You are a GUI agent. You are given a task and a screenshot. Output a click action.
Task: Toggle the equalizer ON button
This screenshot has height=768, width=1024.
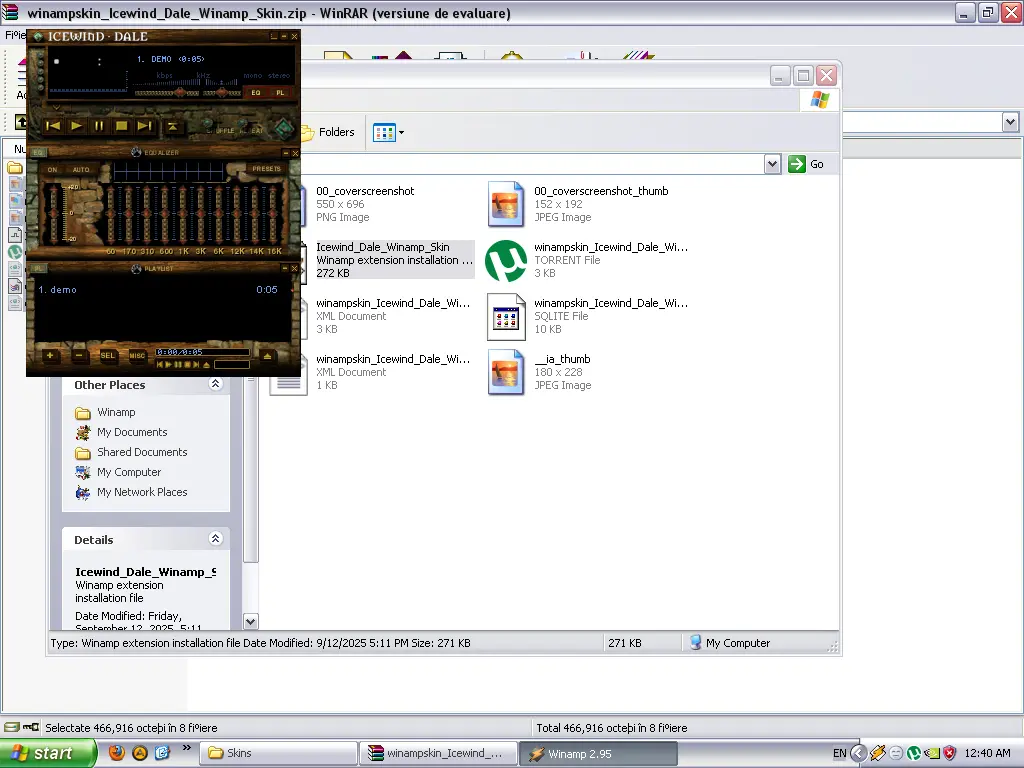(53, 169)
